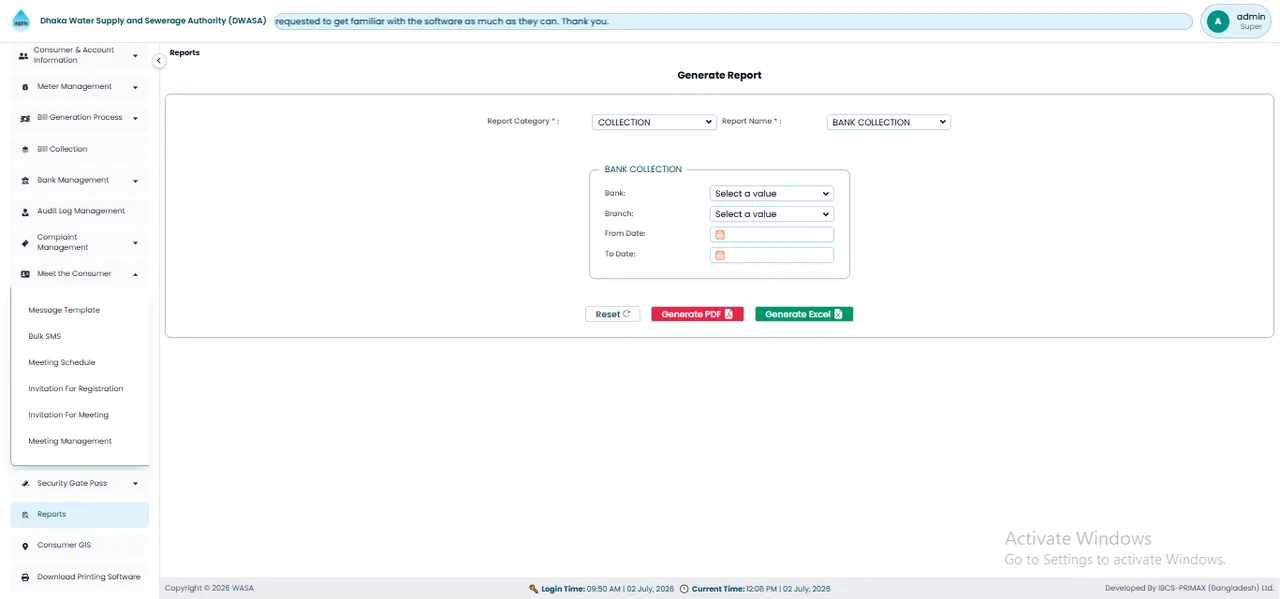This screenshot has width=1280, height=599.
Task: Click the Download Printing Software printer icon
Action: coord(25,577)
